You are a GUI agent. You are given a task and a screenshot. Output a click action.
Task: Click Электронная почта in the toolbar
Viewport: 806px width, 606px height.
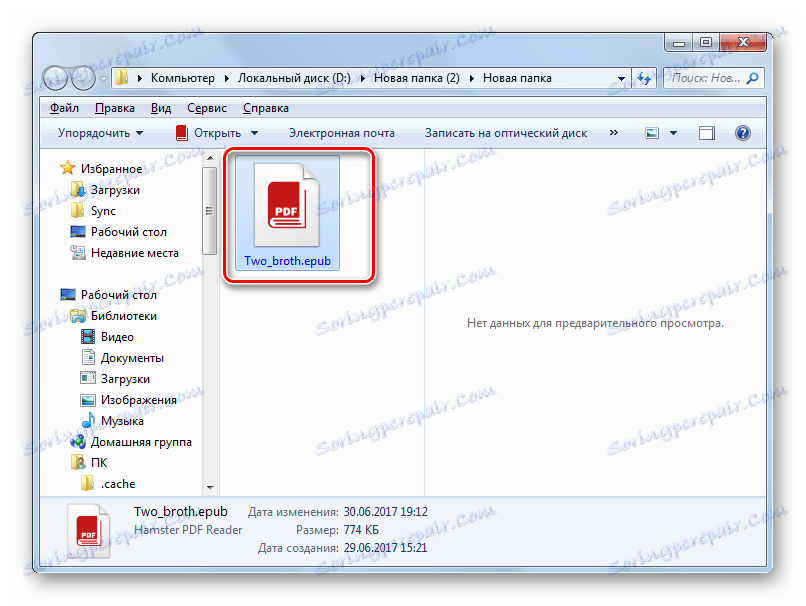click(x=342, y=133)
